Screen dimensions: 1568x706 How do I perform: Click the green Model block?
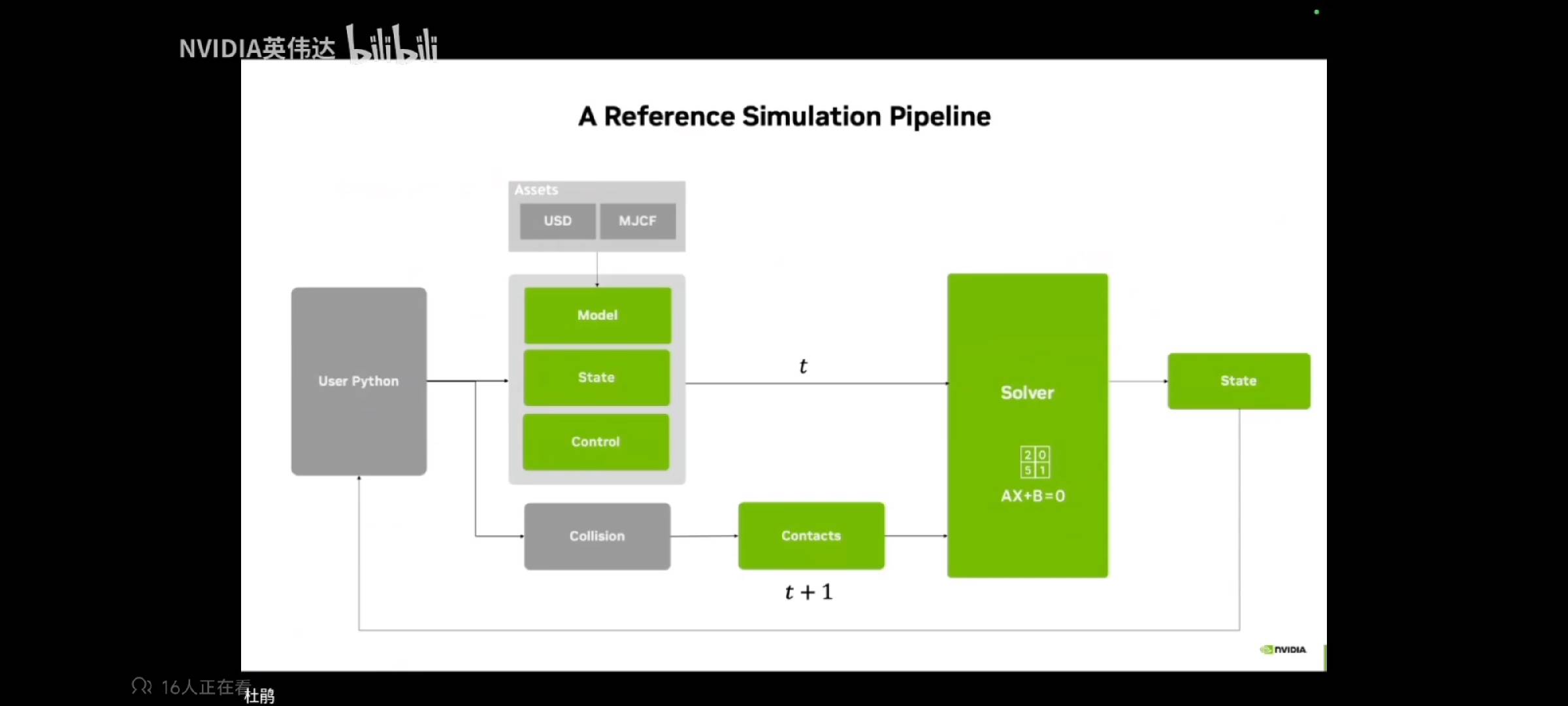[x=597, y=315]
